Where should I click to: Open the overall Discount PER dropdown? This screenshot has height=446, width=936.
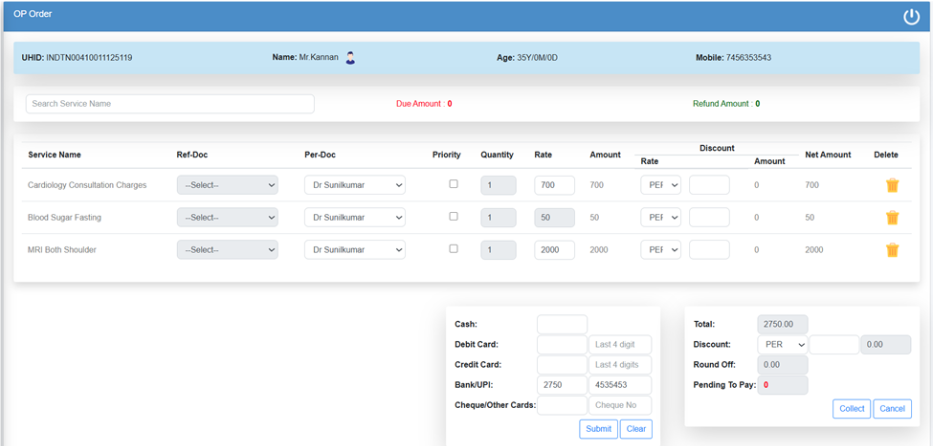(782, 344)
